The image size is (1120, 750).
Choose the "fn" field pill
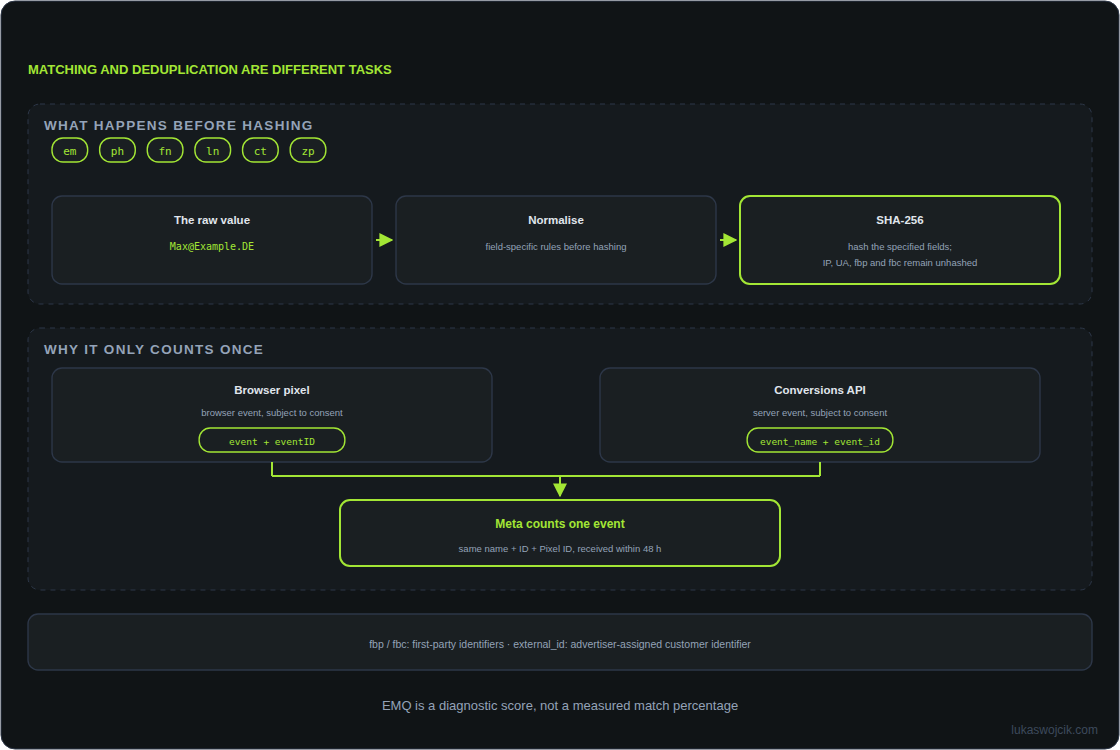point(165,151)
